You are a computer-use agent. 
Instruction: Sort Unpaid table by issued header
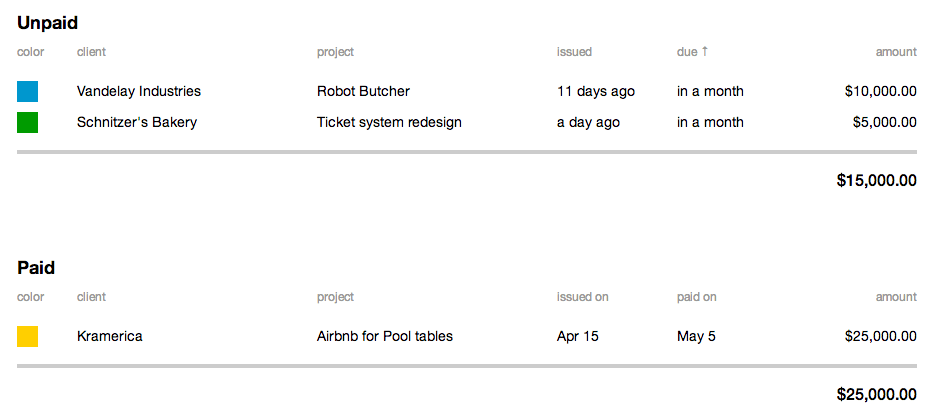coord(574,52)
